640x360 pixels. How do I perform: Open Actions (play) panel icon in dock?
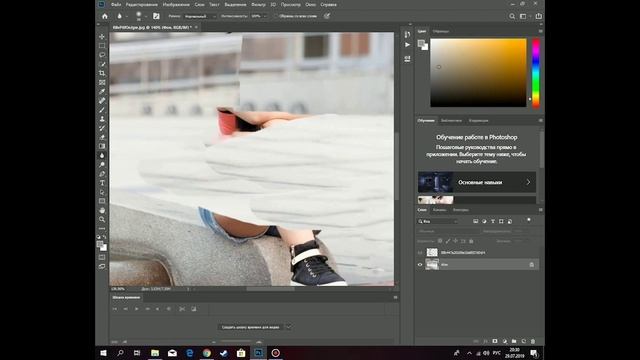pos(407,45)
